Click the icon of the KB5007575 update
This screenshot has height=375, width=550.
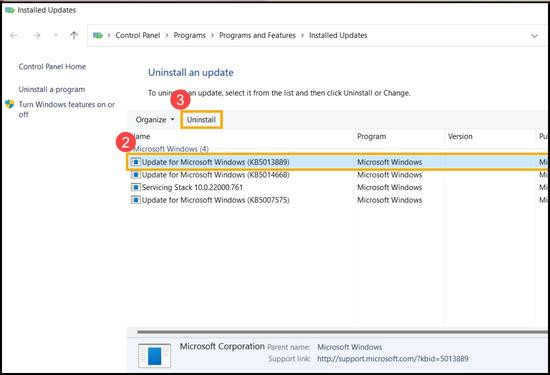[135, 200]
